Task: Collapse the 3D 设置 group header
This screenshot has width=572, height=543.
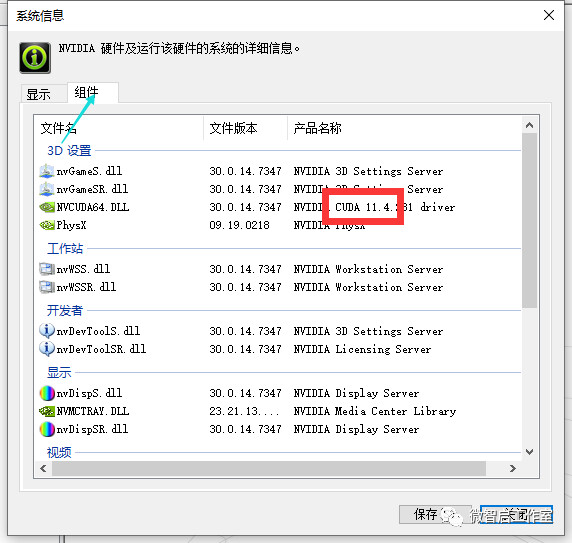Action: (x=69, y=150)
